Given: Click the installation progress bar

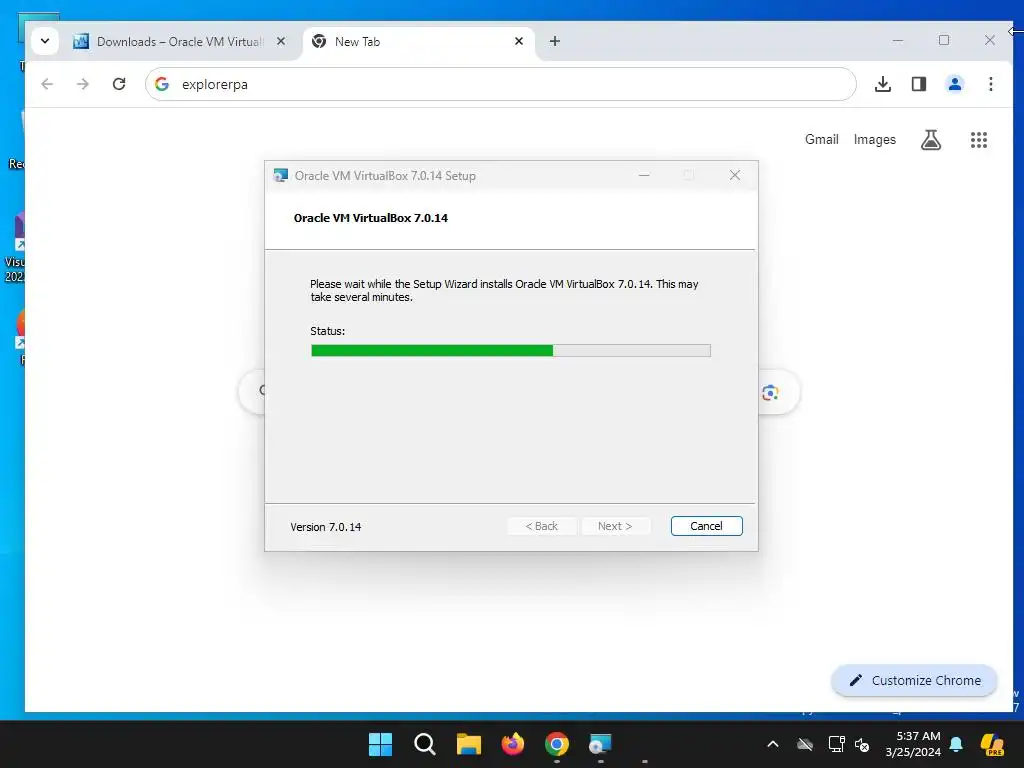Looking at the screenshot, I should click(511, 351).
